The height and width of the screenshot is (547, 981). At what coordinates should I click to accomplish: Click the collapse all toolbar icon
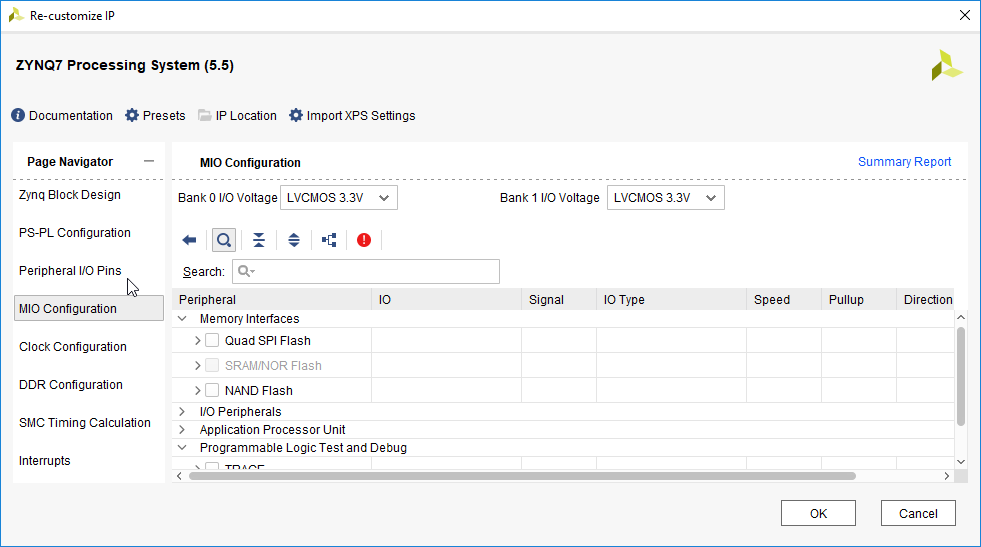pos(259,240)
